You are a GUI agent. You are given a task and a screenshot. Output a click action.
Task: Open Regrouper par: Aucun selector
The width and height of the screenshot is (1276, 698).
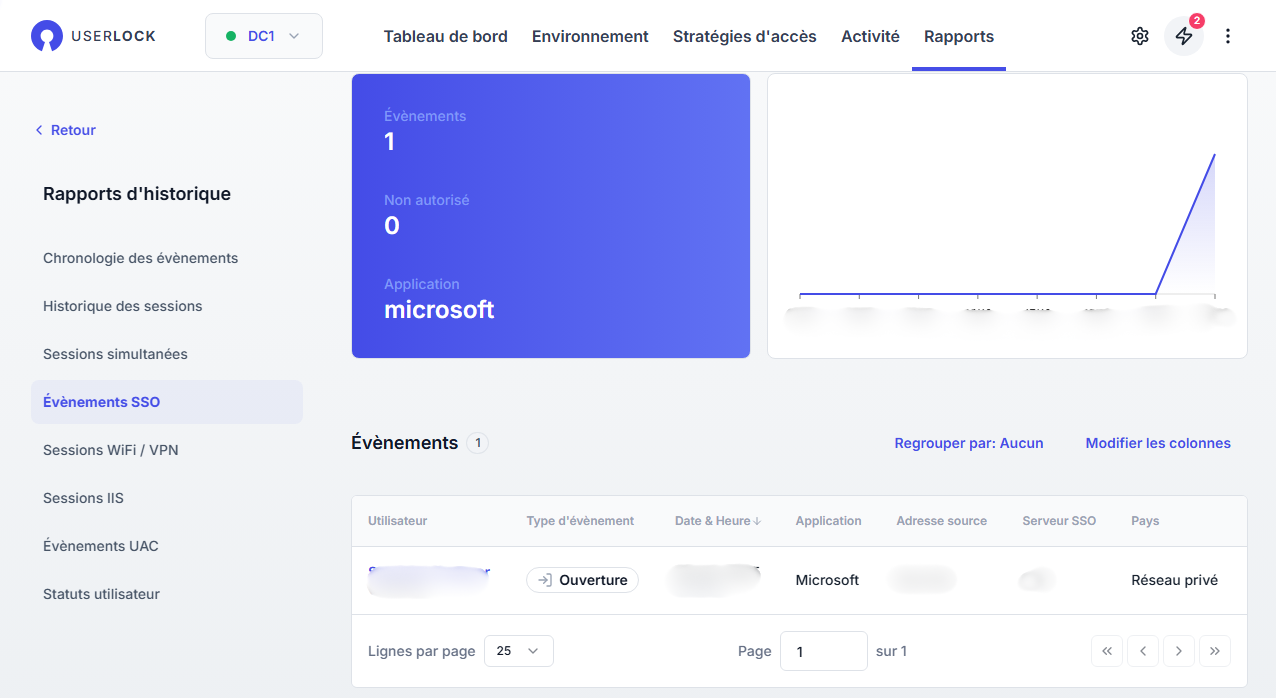coord(969,443)
